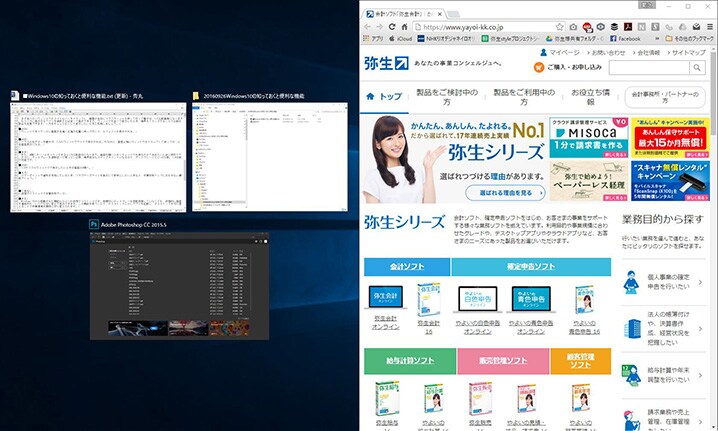
Task: Click the orange cart ご購入・お申し込み icon
Action: pos(539,67)
